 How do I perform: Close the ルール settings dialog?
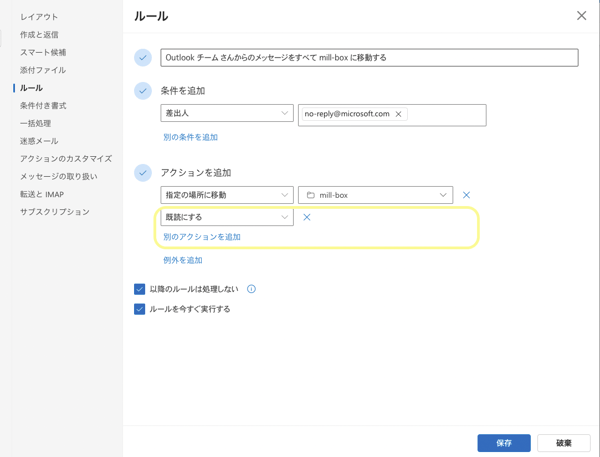pos(581,16)
